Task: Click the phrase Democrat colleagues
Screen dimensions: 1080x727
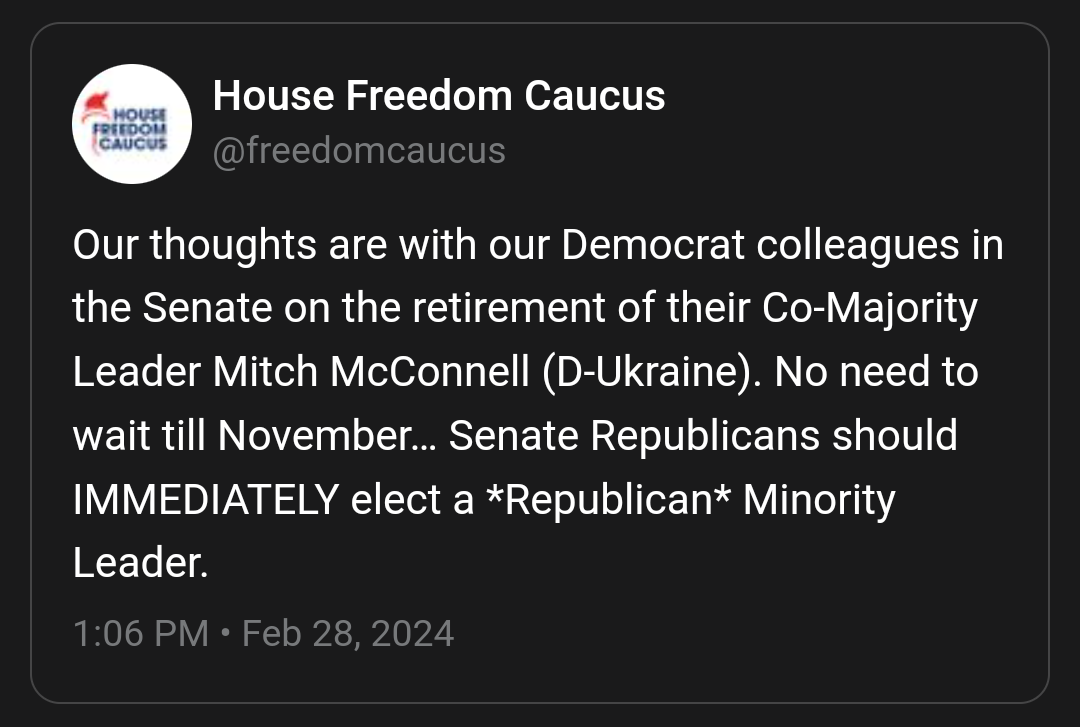Action: (760, 245)
